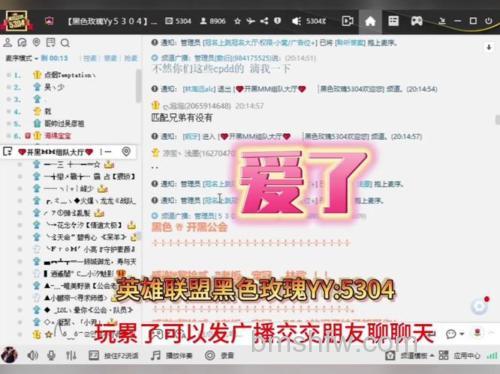Click the airplane icon in title bar
Viewport: 500px width, 374px height.
click(x=251, y=21)
